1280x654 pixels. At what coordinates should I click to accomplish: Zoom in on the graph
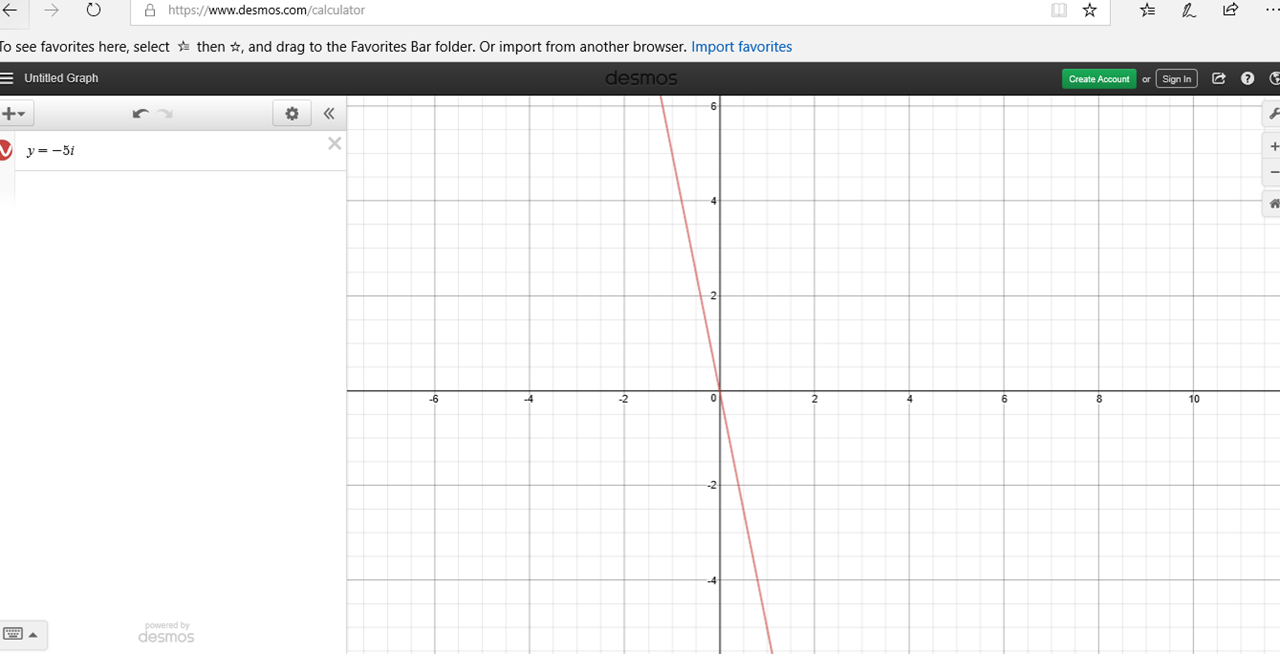coord(1273,146)
